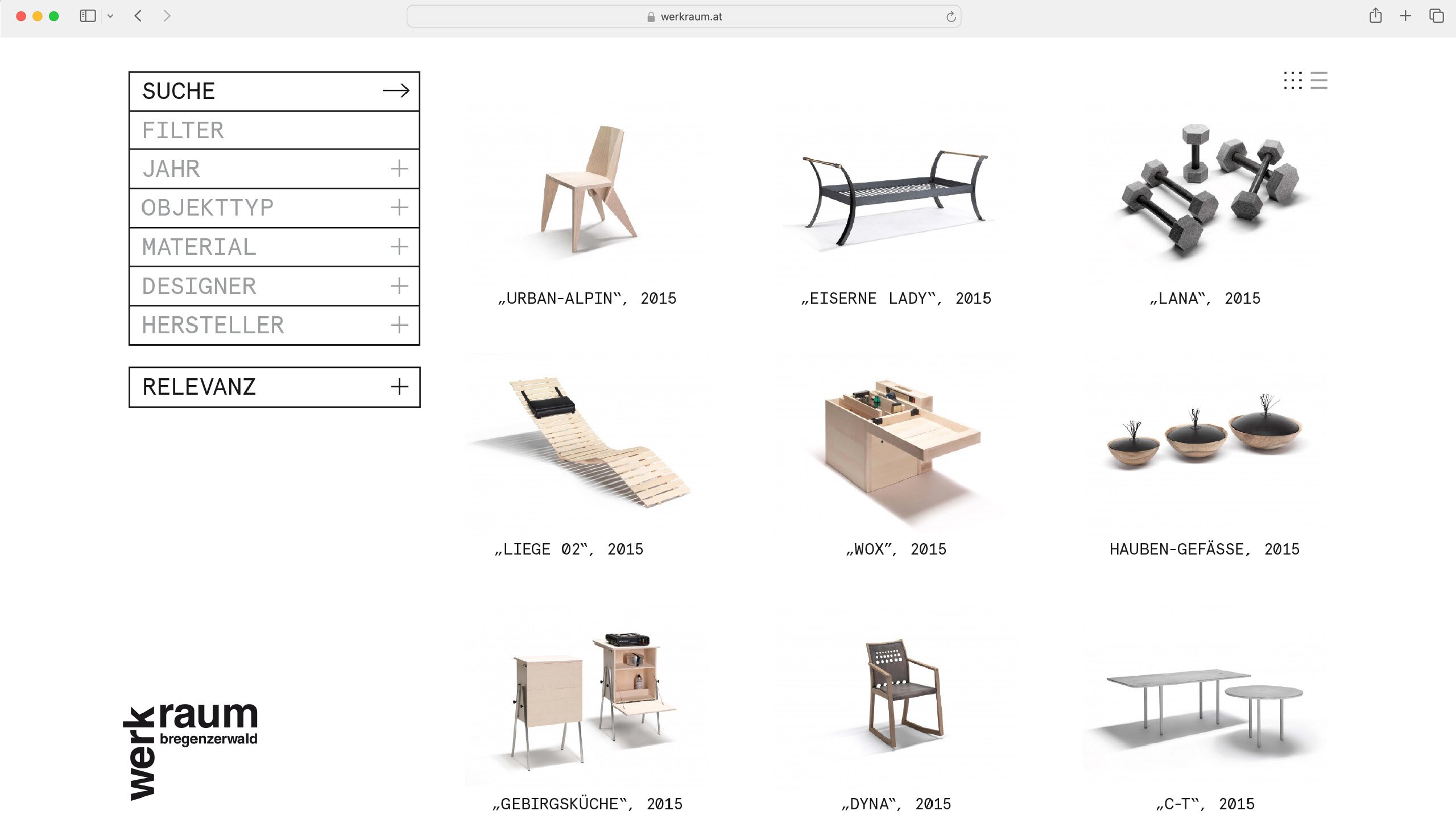The image size is (1456, 819).
Task: Expand the HERSTELLER filter
Action: [399, 325]
